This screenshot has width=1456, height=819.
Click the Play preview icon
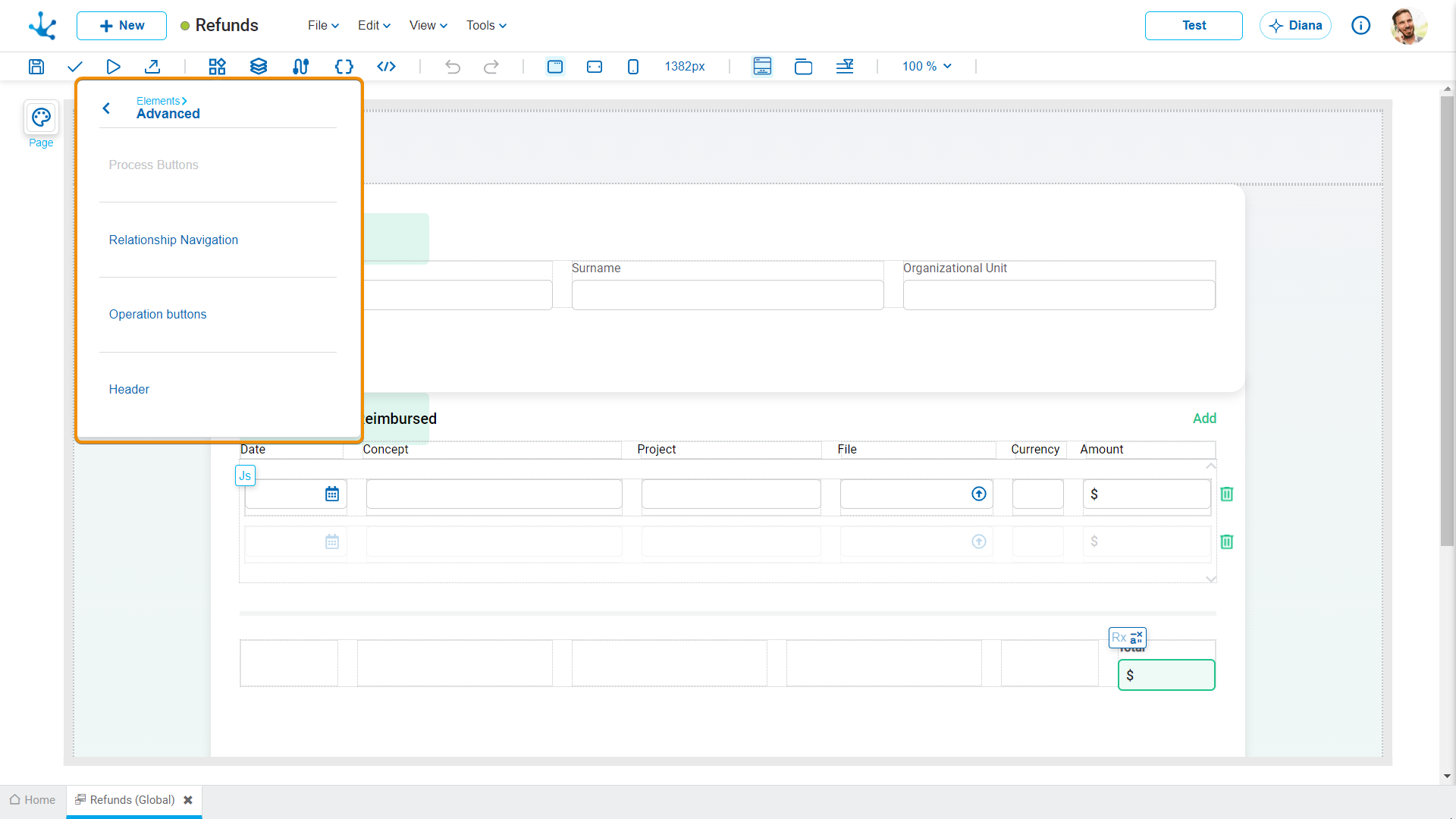coord(113,67)
